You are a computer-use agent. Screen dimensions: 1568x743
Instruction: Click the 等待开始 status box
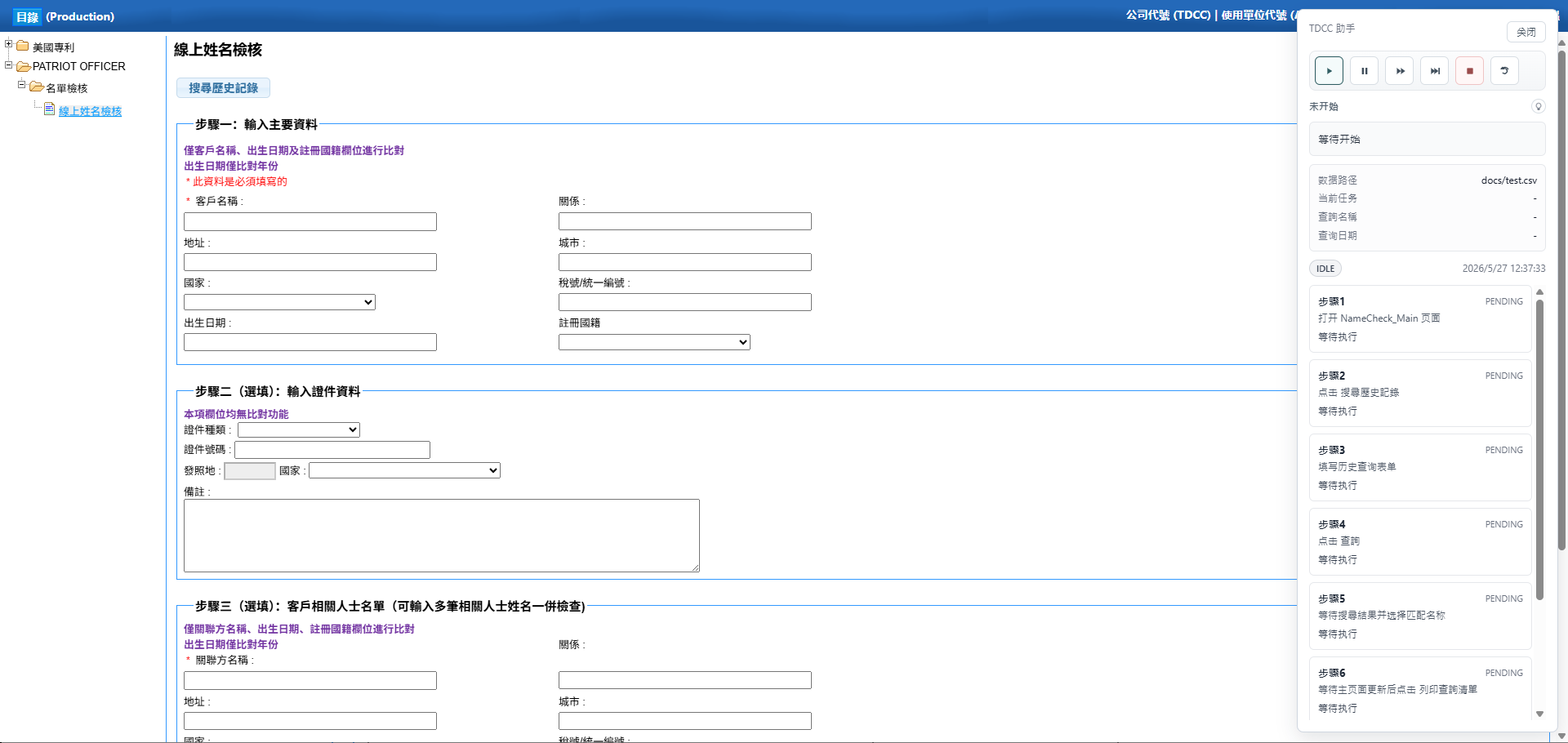click(1428, 139)
